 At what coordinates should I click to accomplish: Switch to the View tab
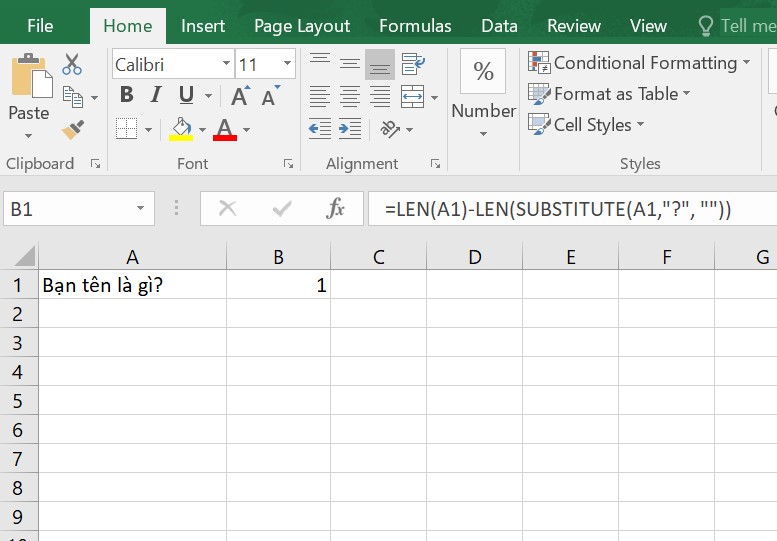(648, 26)
